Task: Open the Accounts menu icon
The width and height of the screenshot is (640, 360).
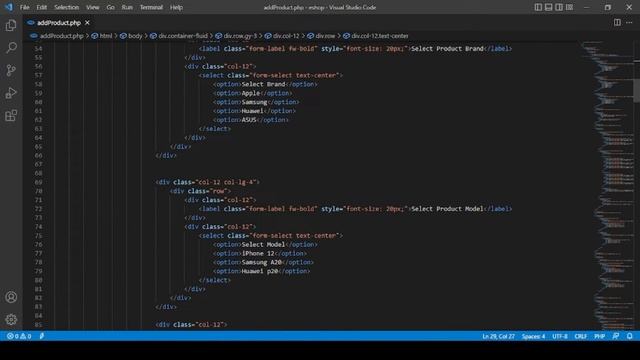Action: (11, 297)
